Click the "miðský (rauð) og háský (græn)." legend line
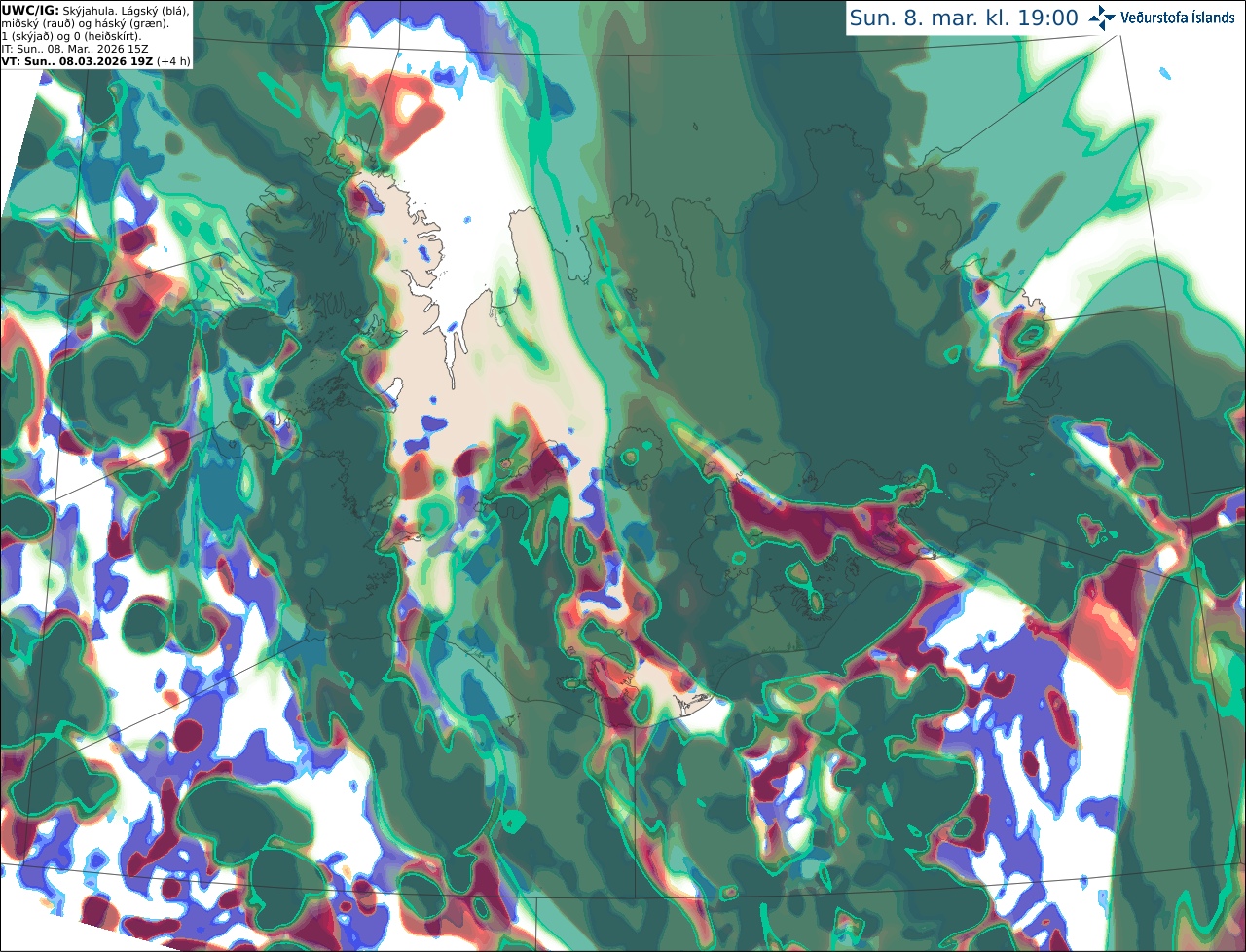Screen dimensions: 1246x952 click(x=85, y=22)
